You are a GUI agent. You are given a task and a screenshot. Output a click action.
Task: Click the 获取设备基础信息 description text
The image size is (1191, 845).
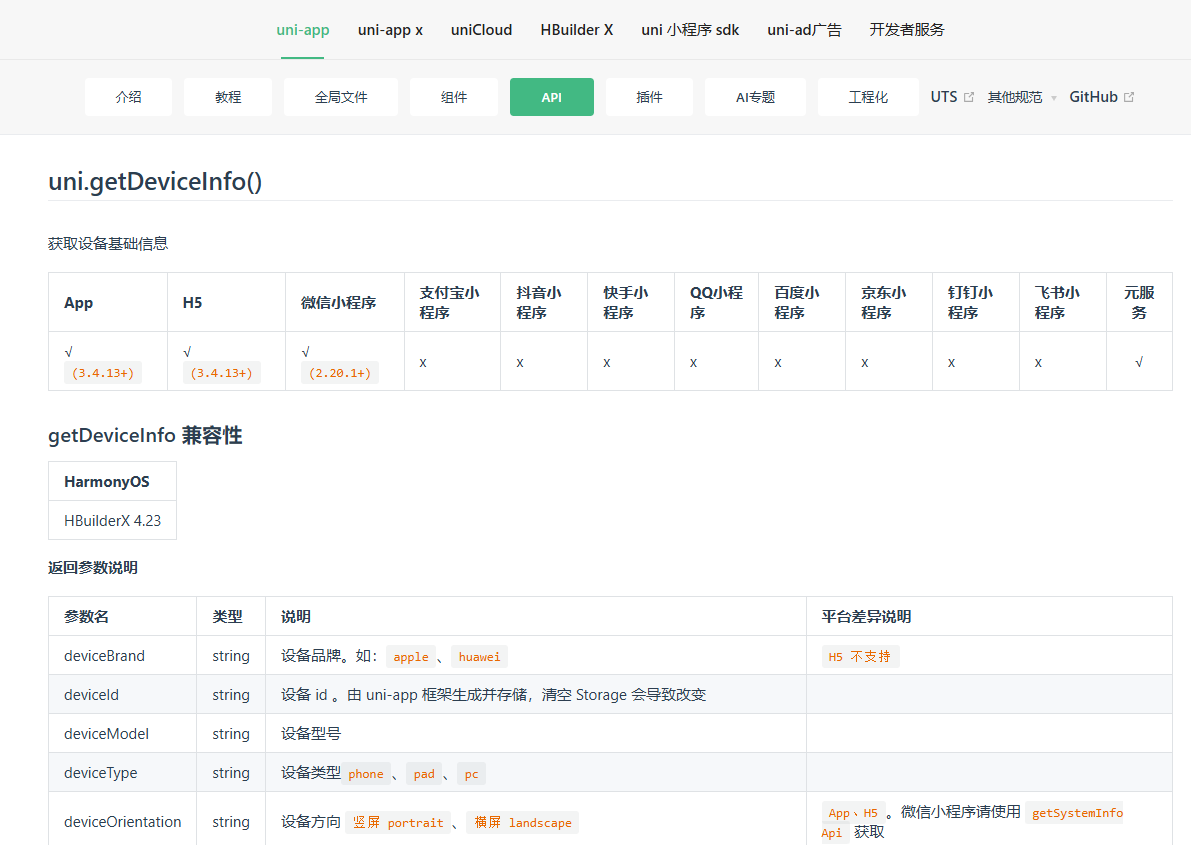[108, 244]
